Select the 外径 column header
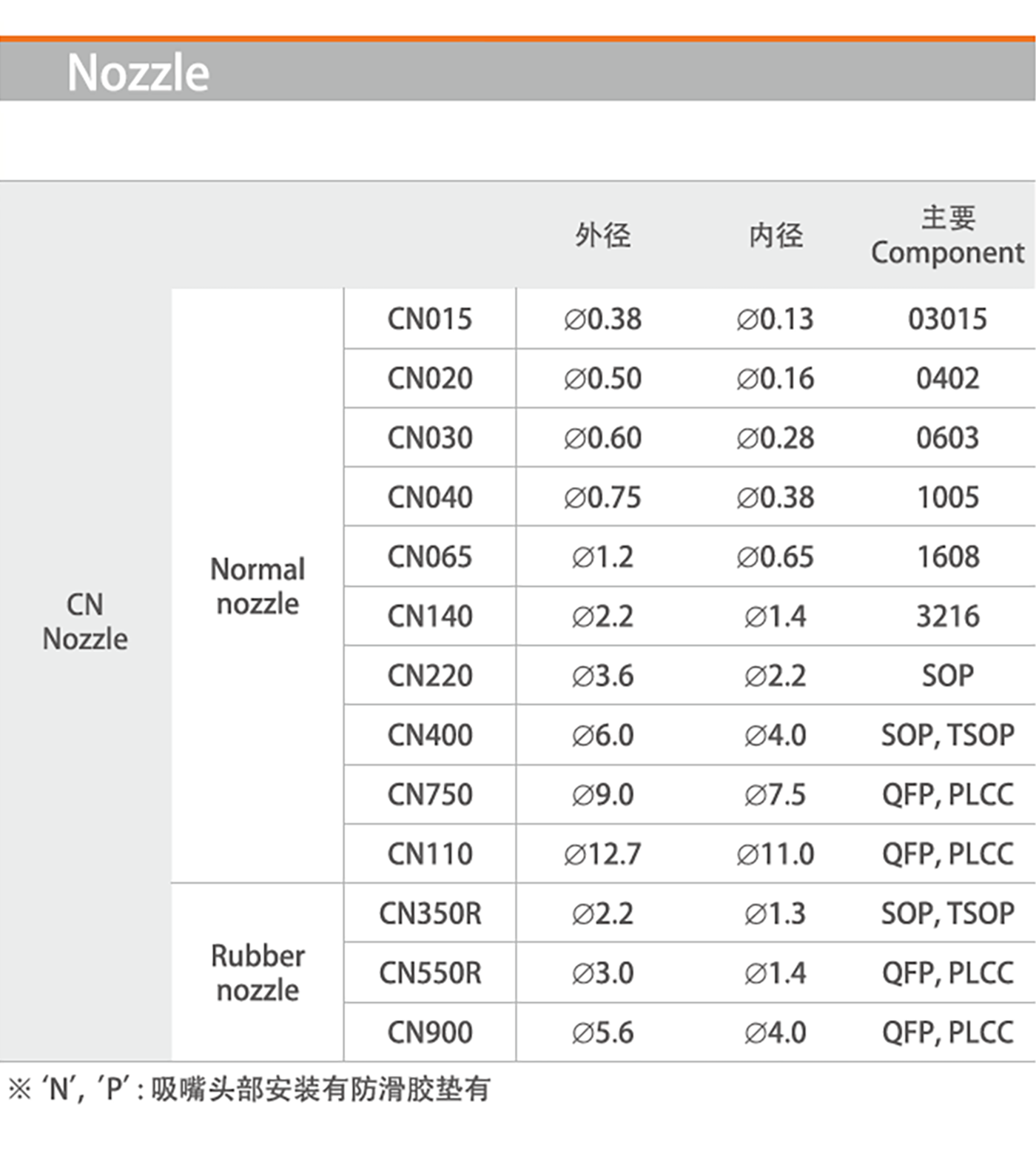 click(x=602, y=235)
